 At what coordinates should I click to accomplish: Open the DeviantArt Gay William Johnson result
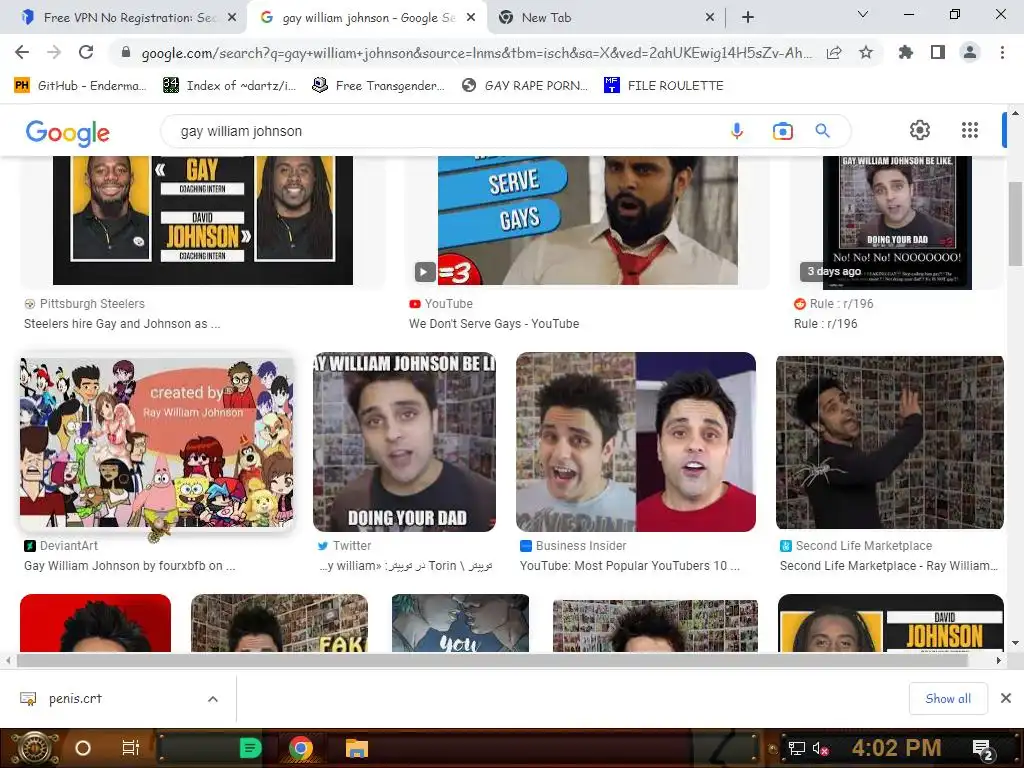[129, 566]
